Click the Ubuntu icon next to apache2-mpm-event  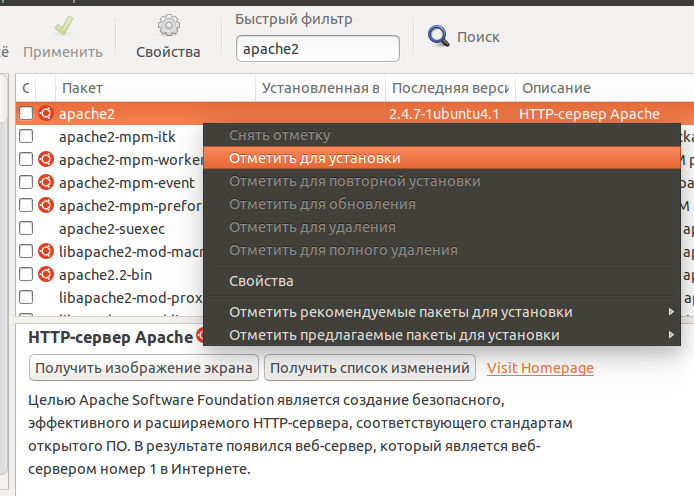coord(46,182)
